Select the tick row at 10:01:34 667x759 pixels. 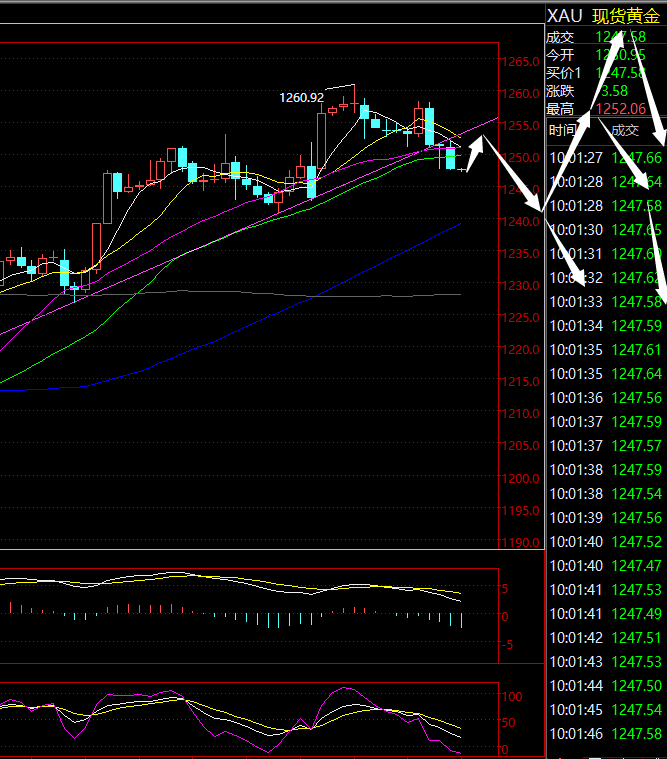(x=606, y=326)
